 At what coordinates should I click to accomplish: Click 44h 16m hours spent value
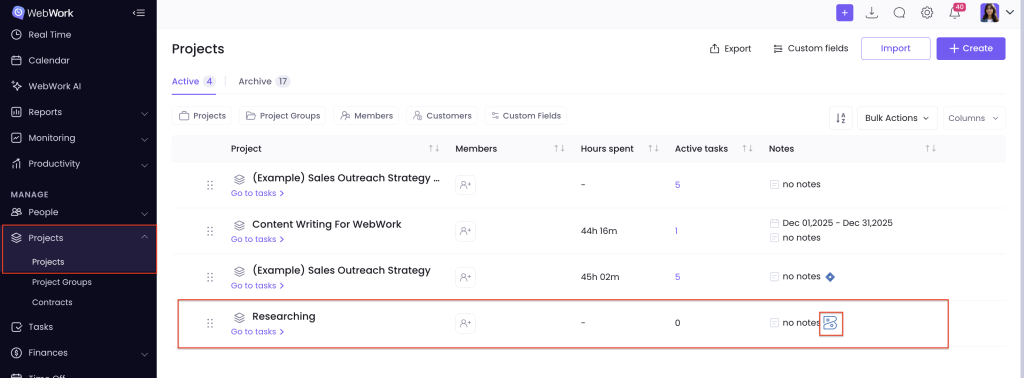[600, 231]
